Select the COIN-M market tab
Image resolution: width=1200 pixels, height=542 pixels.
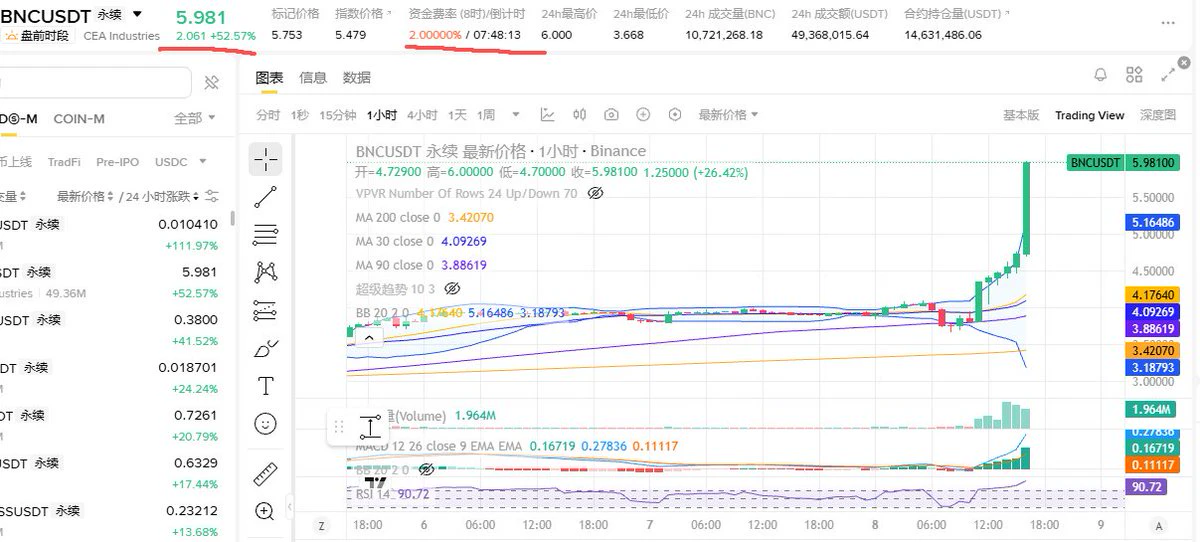[79, 118]
